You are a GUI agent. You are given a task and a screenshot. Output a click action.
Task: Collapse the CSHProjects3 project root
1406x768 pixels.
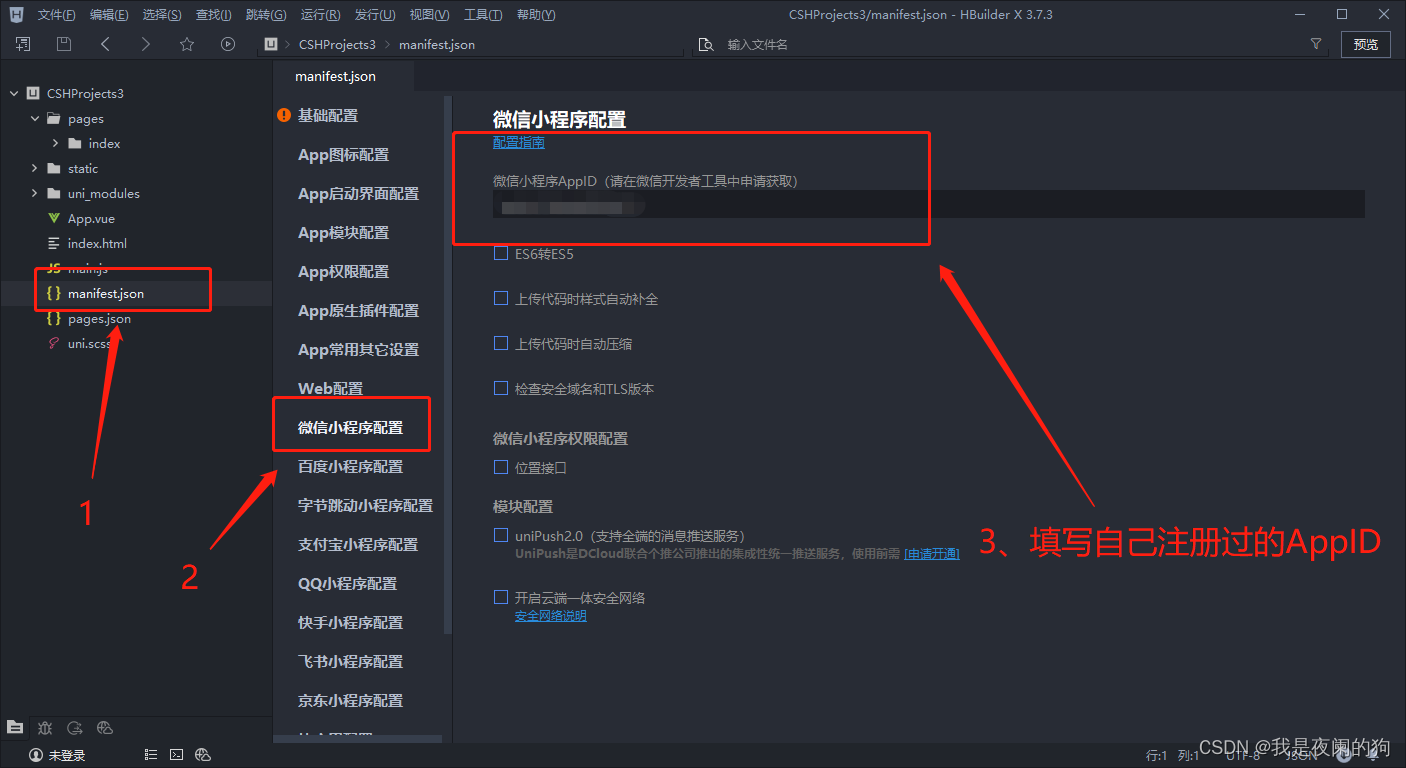[x=14, y=93]
